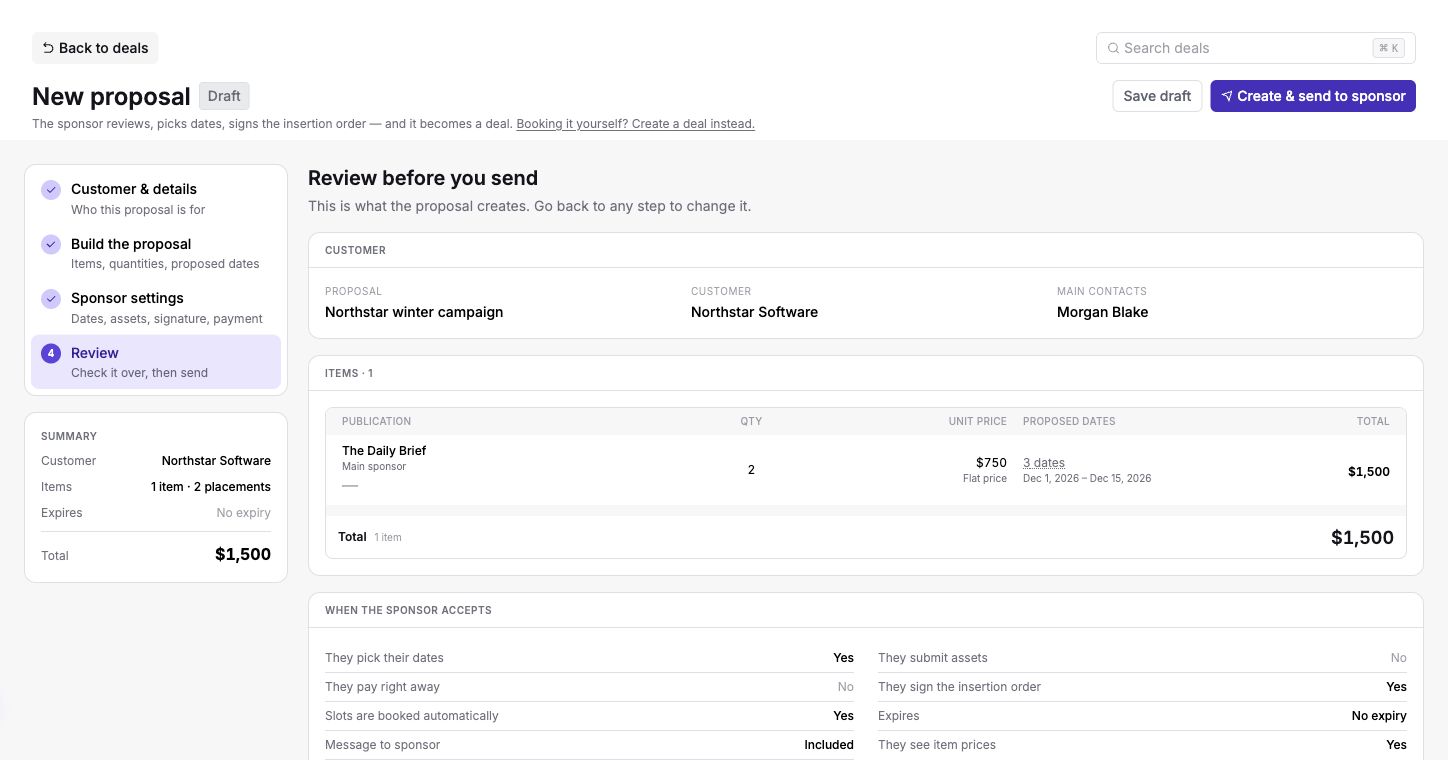Image resolution: width=1448 pixels, height=760 pixels.
Task: Click the 'They pick their dates' row
Action: [x=589, y=658]
